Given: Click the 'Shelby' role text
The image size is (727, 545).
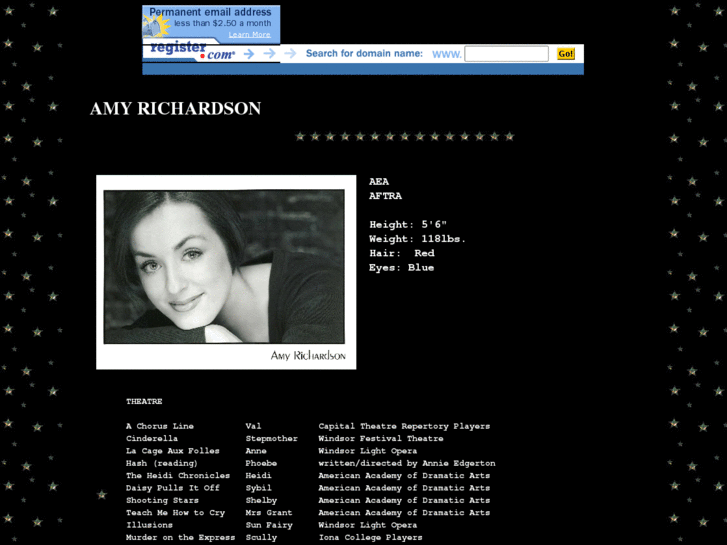Looking at the screenshot, I should click(261, 500).
